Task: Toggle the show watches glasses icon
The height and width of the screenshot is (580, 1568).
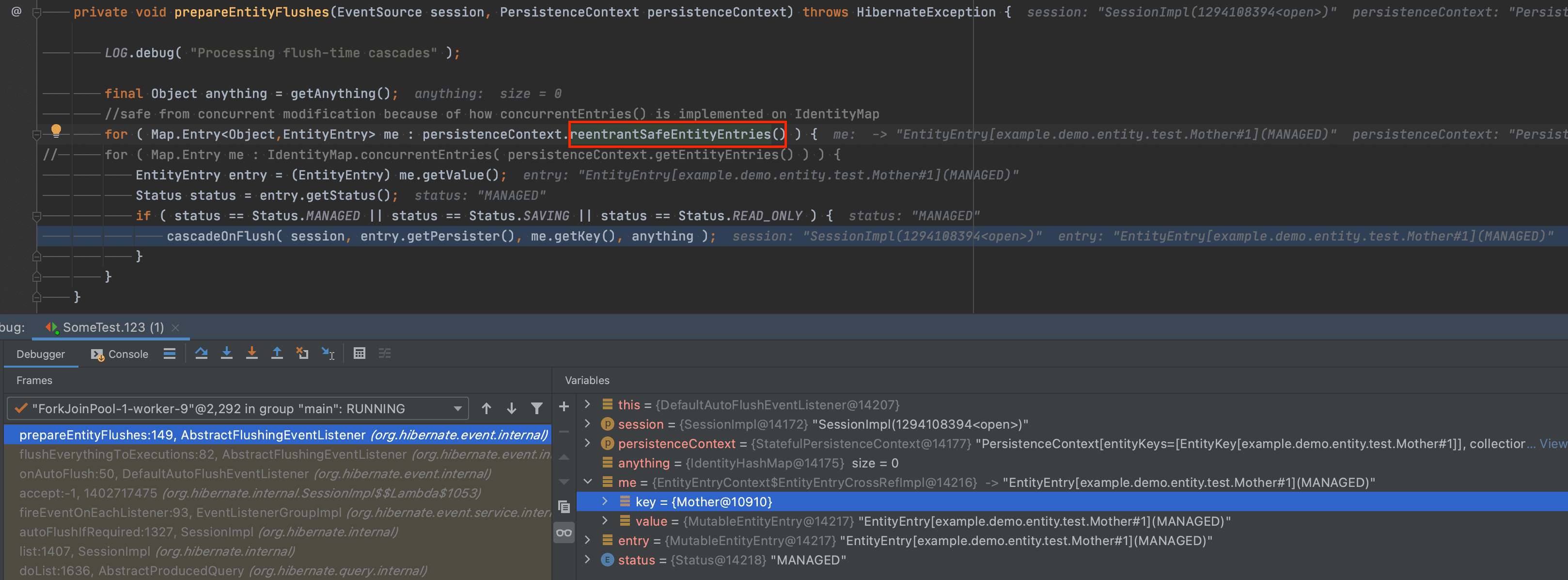Action: [x=564, y=532]
